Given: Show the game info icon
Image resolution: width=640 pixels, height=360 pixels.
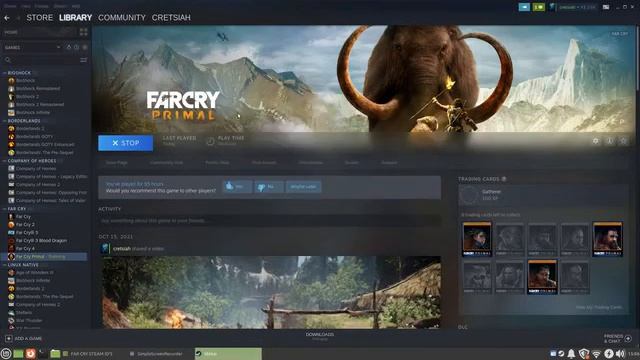Looking at the screenshot, I should point(609,141).
